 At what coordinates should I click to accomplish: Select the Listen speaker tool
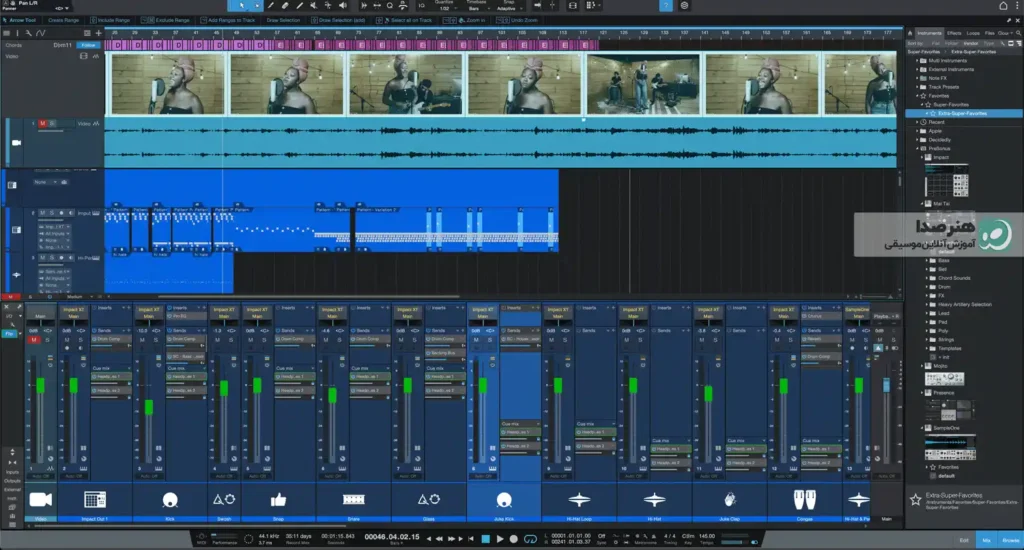click(342, 5)
